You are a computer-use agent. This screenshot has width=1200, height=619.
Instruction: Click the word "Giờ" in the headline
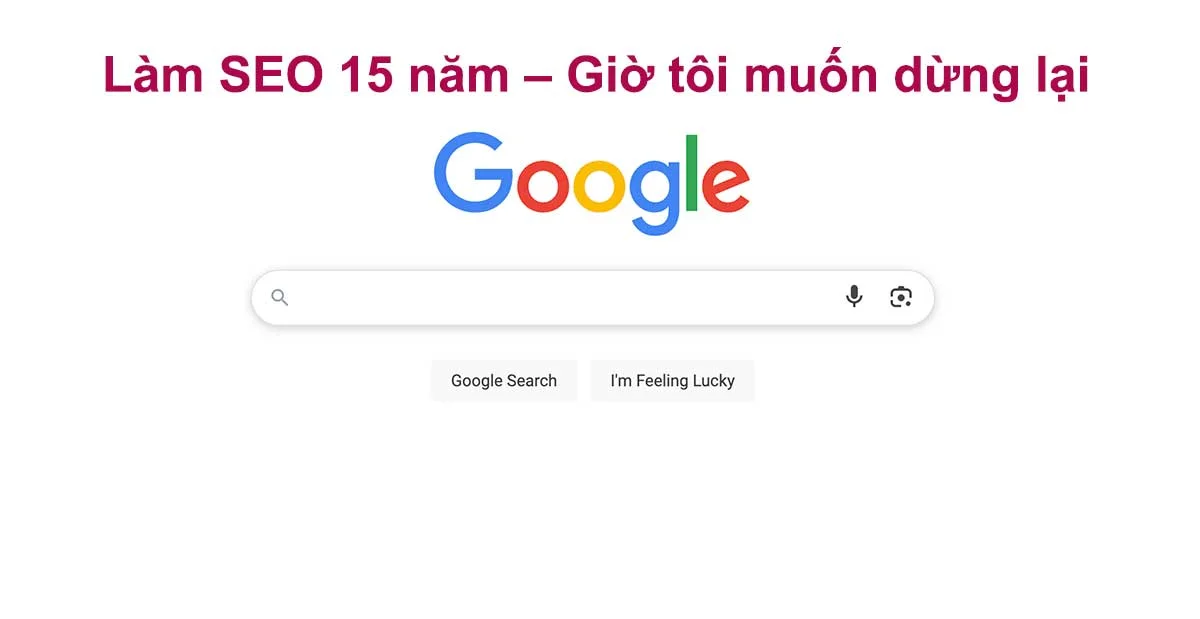(x=604, y=76)
